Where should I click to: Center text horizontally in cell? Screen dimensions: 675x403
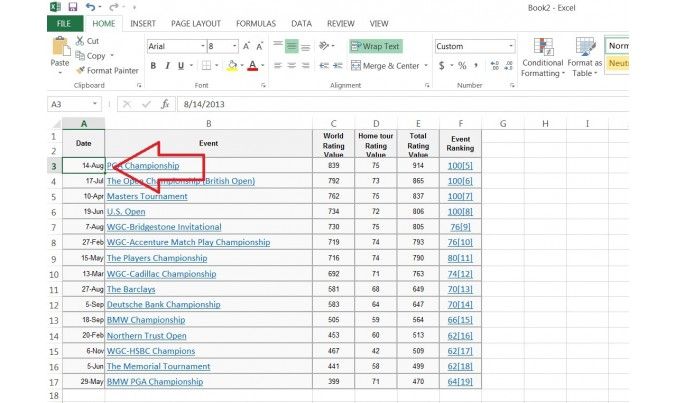pos(292,65)
